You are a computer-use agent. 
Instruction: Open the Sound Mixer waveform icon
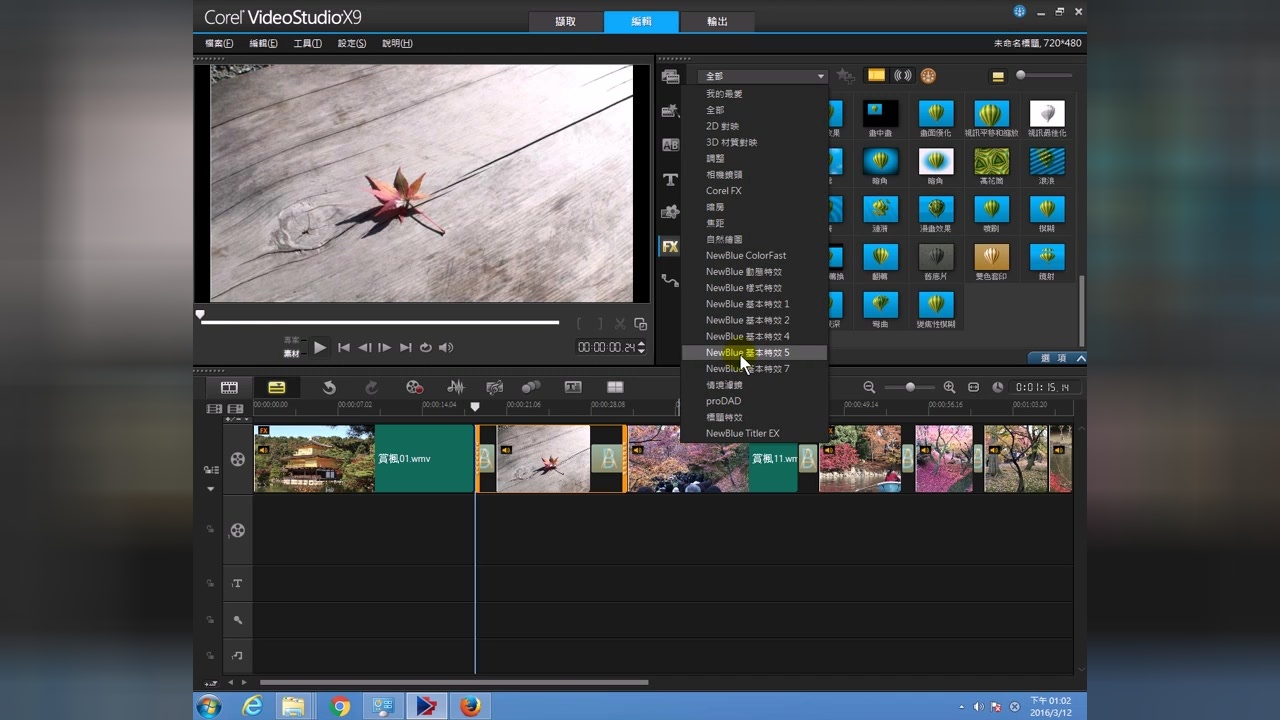(x=455, y=387)
